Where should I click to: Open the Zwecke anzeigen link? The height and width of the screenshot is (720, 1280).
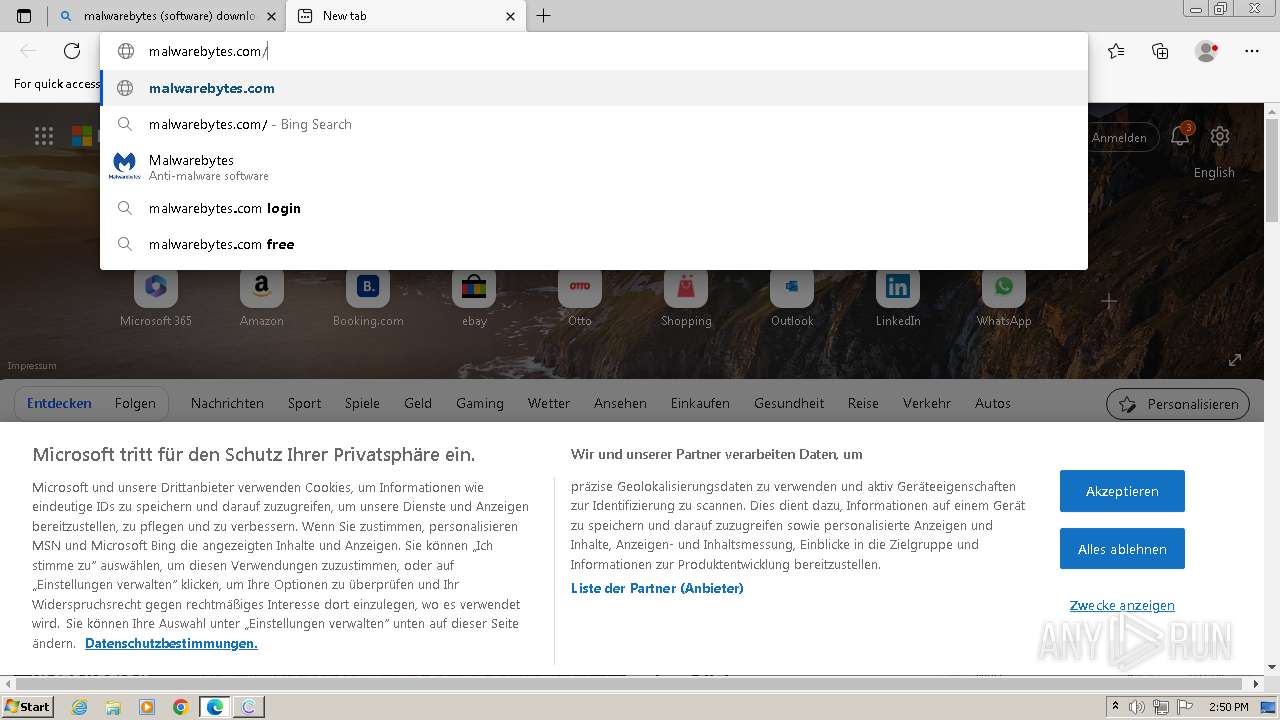1122,605
